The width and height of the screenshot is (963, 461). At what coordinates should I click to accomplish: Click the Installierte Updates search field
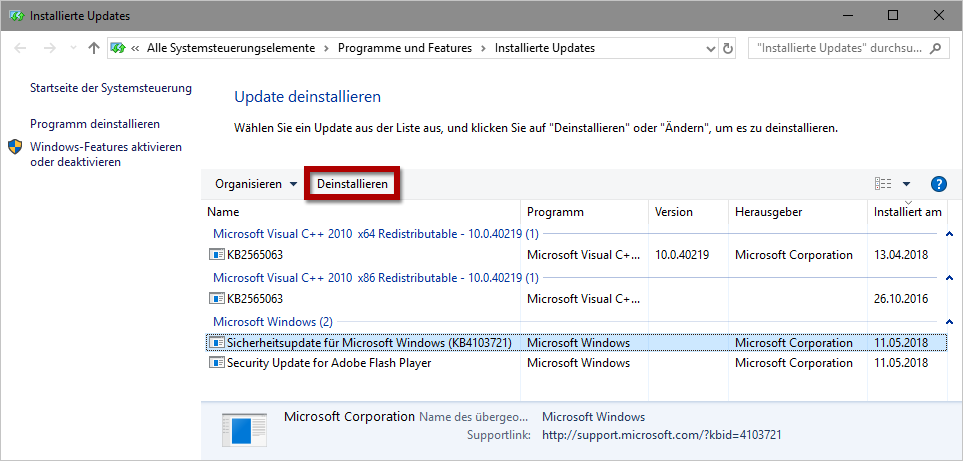tap(838, 48)
